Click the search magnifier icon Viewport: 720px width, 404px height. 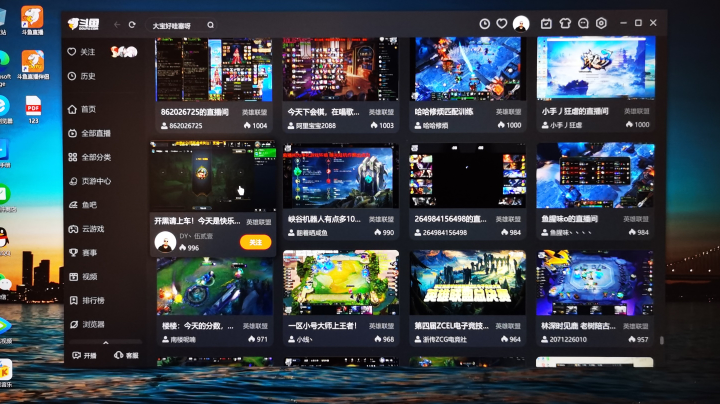coord(210,25)
